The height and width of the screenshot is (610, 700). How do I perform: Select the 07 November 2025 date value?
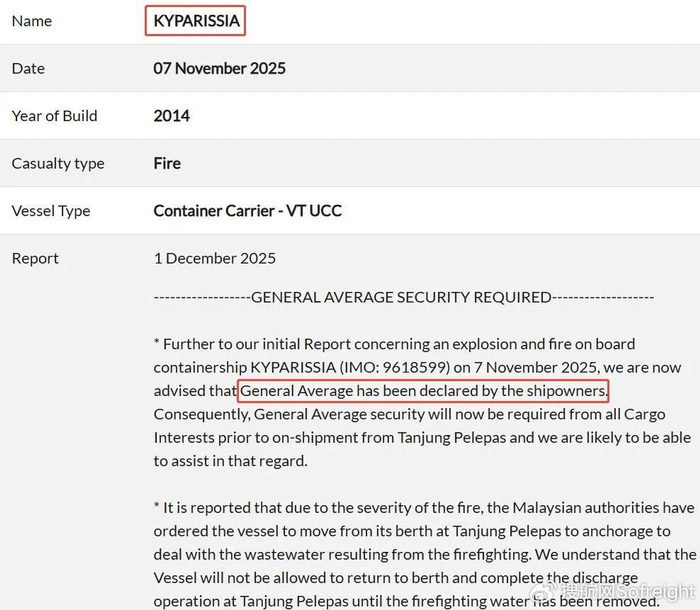[x=219, y=68]
